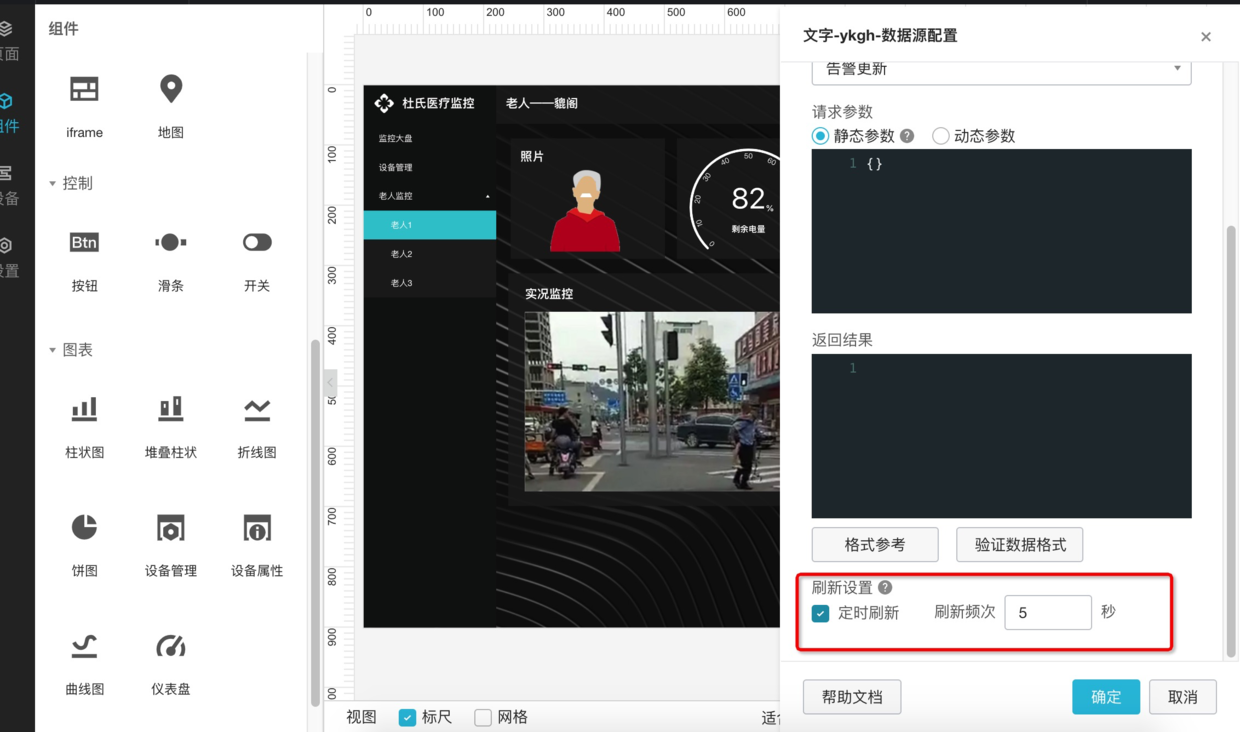Click the 格式参考 button
This screenshot has width=1240, height=732.
(x=875, y=545)
